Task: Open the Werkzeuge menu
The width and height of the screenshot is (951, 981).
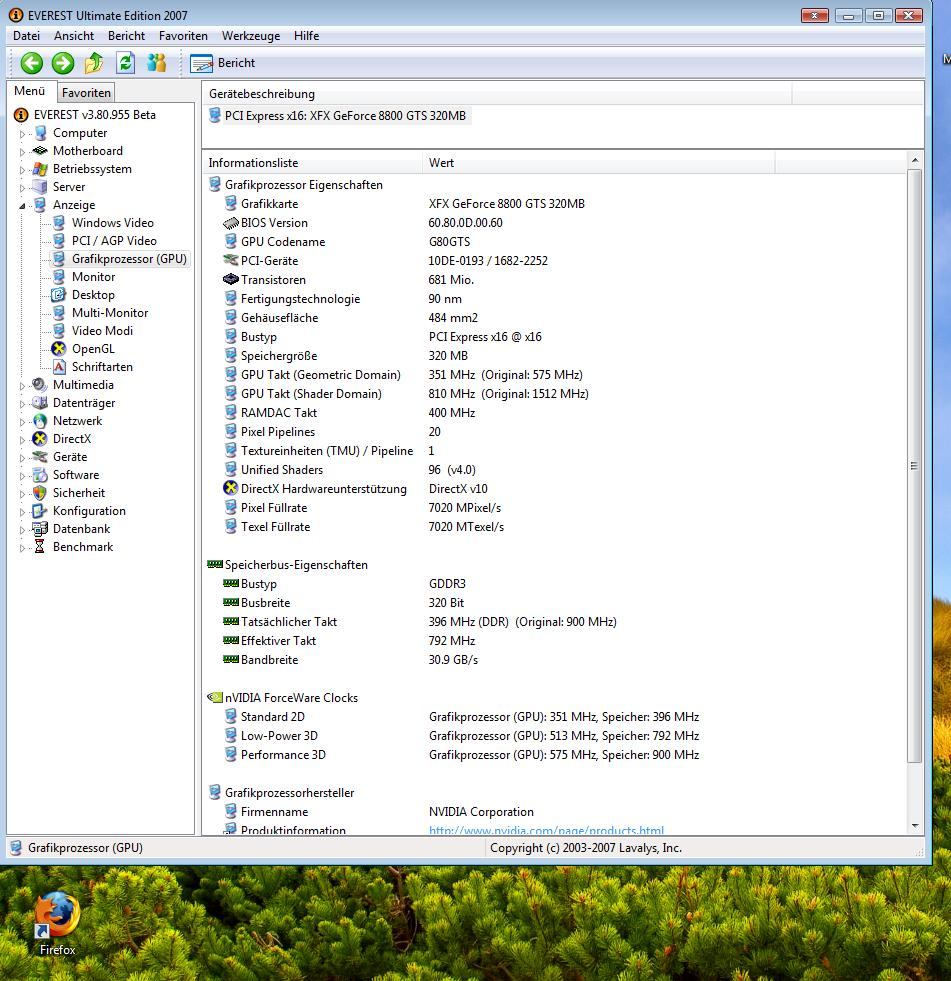Action: pos(251,36)
